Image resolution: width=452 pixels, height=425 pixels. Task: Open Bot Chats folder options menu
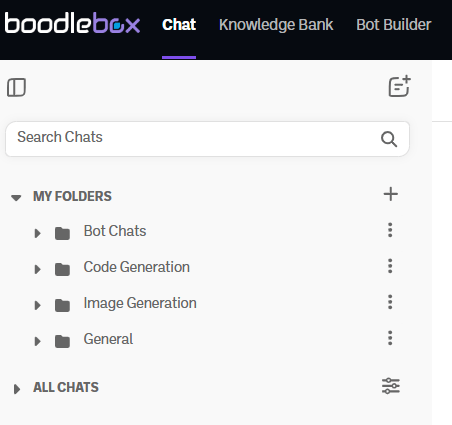click(x=390, y=230)
